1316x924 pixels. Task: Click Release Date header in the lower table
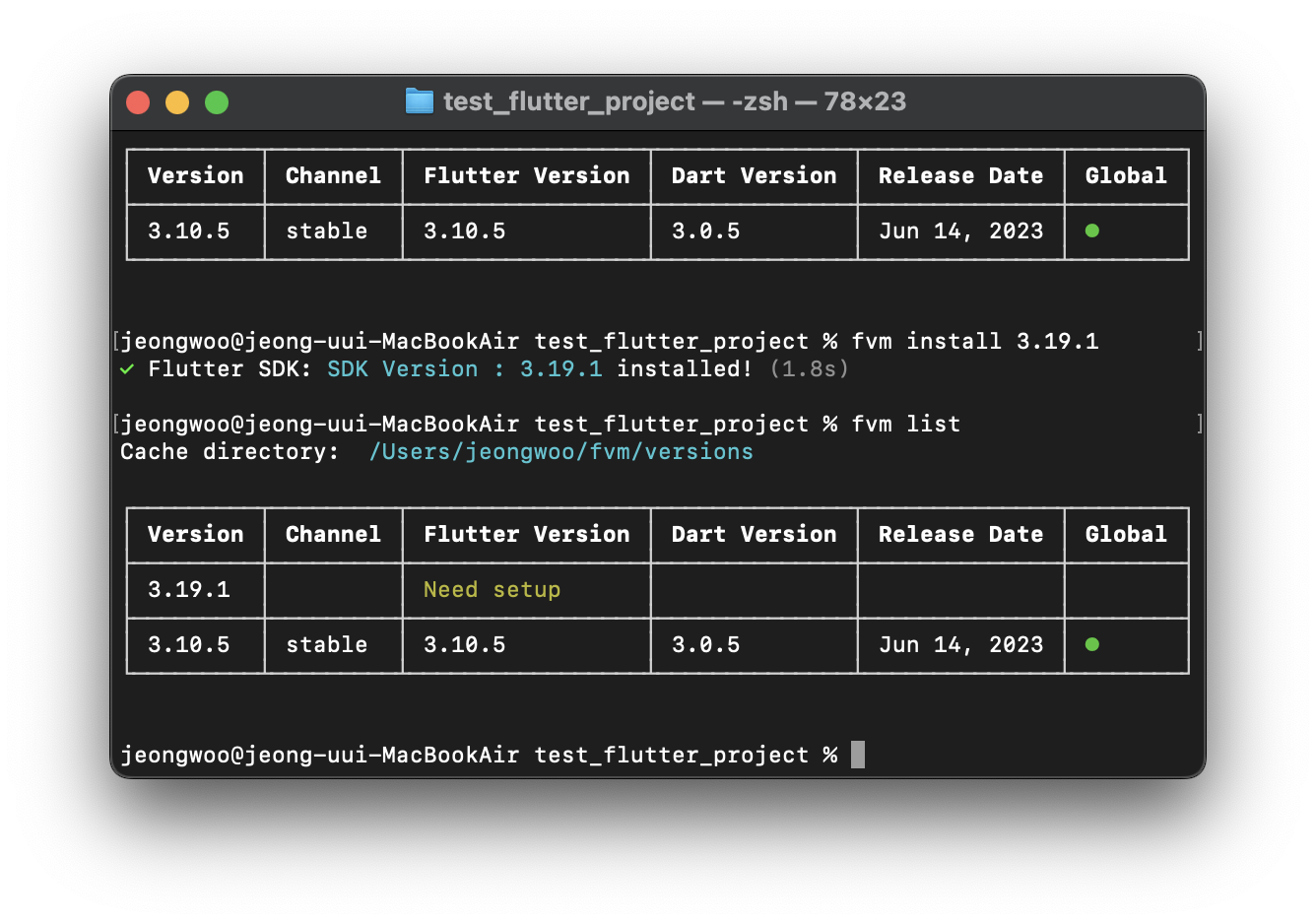[x=961, y=535]
